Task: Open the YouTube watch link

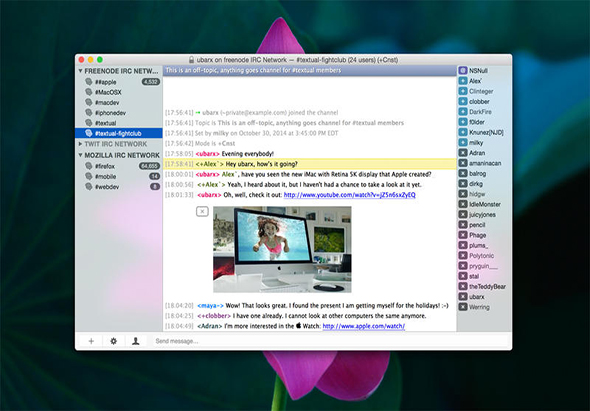Action: click(x=350, y=195)
